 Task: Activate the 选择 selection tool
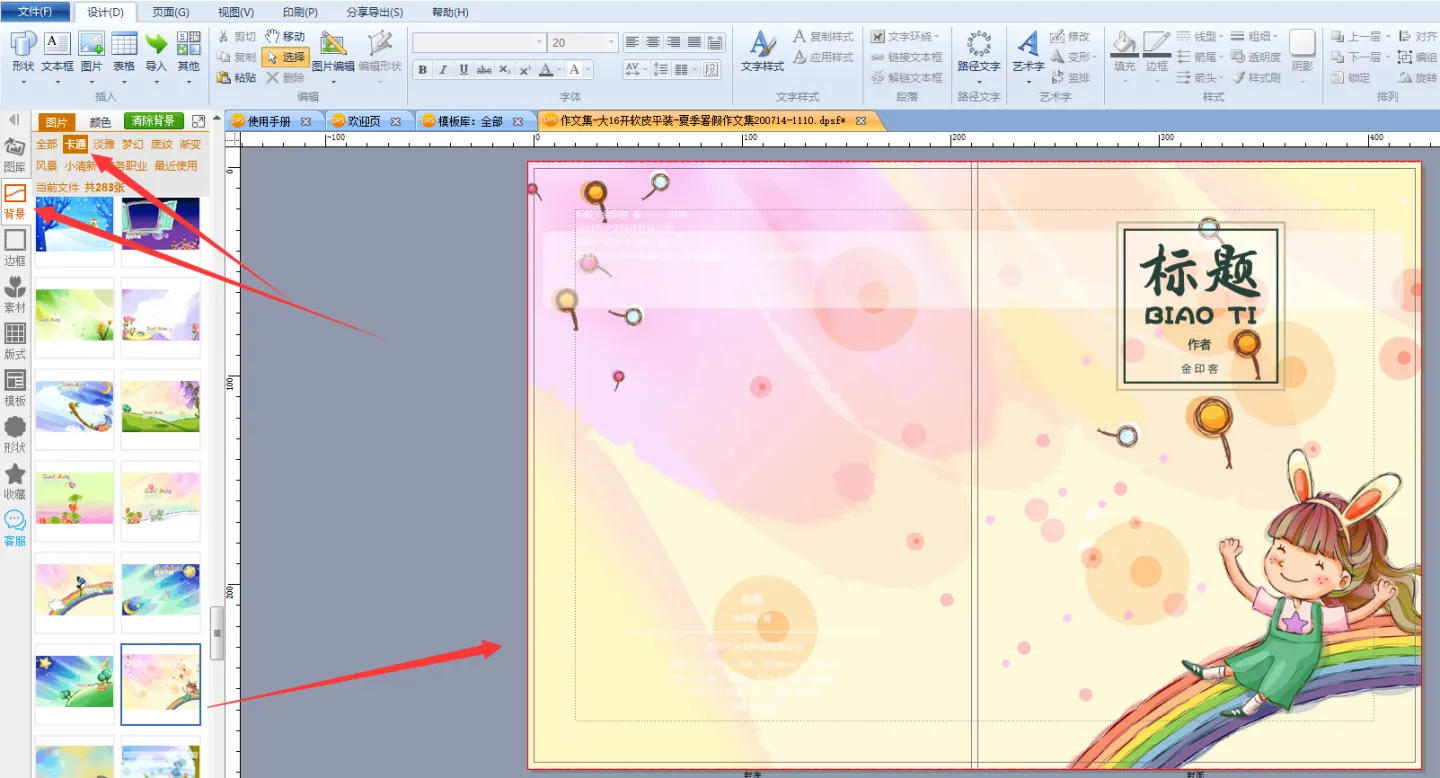[285, 57]
